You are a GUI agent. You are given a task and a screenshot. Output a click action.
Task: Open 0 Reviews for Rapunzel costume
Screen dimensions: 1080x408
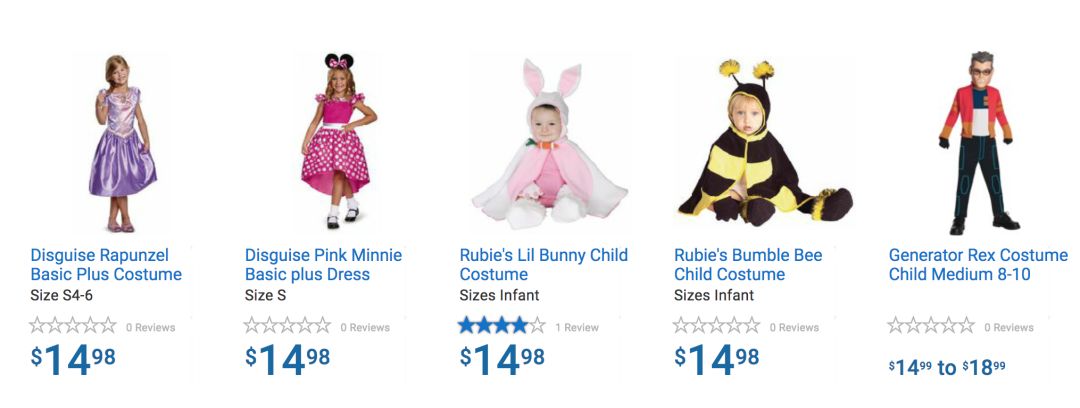click(150, 327)
